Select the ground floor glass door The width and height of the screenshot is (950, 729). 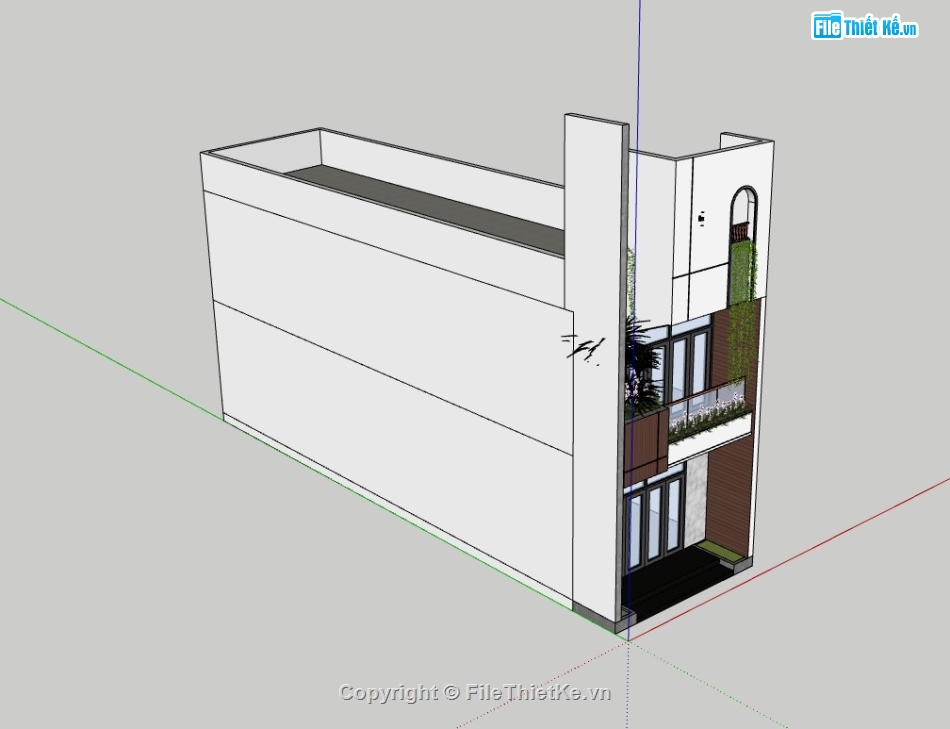pyautogui.click(x=653, y=525)
